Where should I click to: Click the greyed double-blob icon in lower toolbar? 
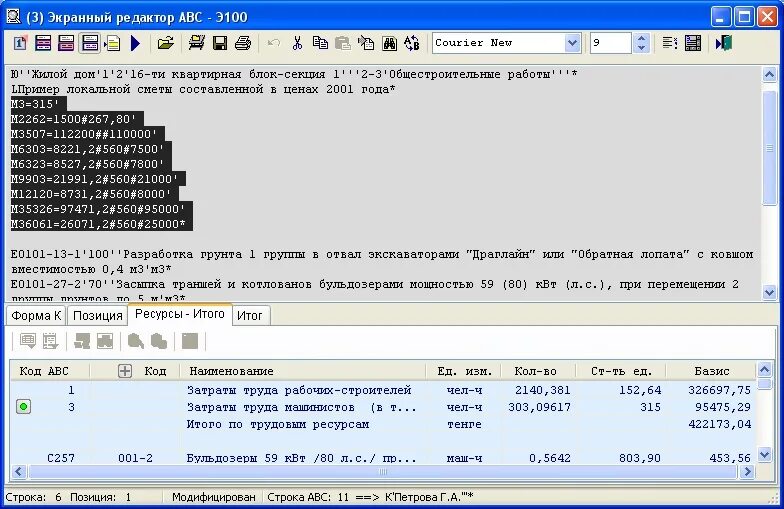(159, 341)
